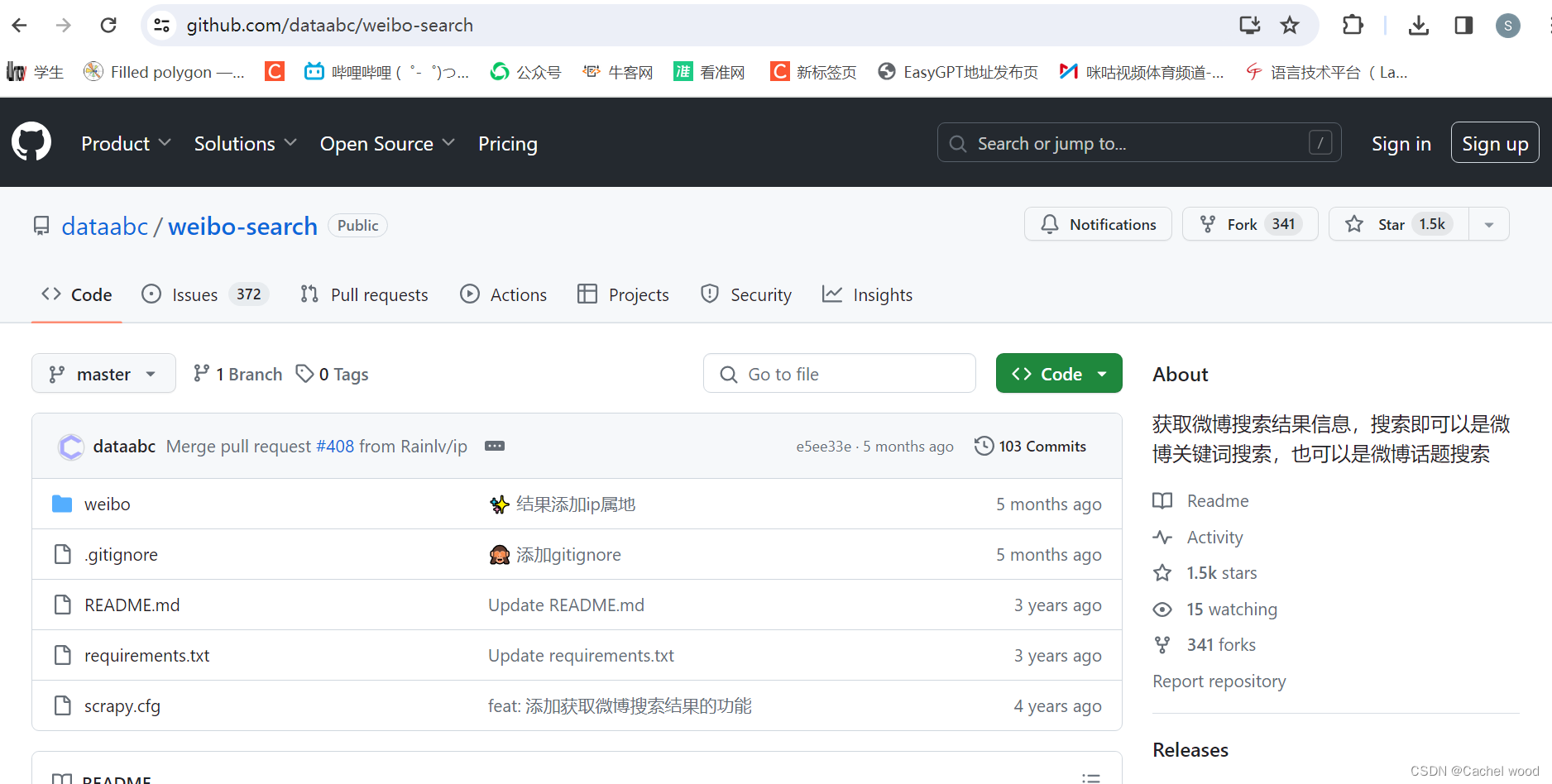Open the Readme link in About
This screenshot has height=784, width=1552.
(1200, 500)
